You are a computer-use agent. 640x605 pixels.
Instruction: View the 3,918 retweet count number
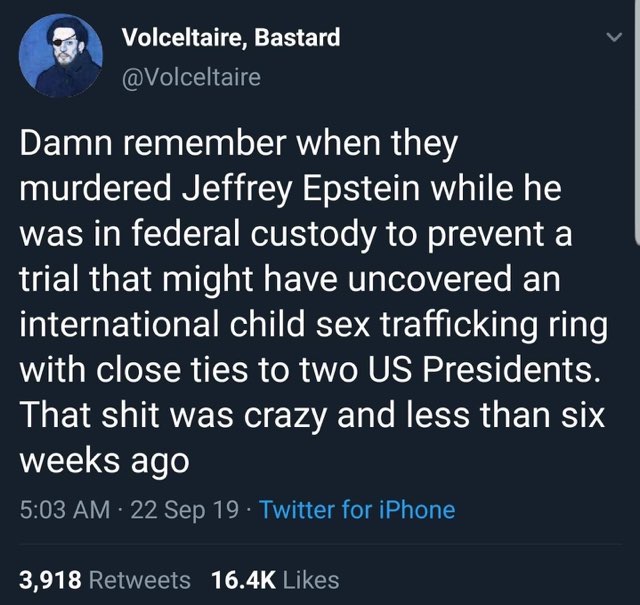(x=49, y=579)
